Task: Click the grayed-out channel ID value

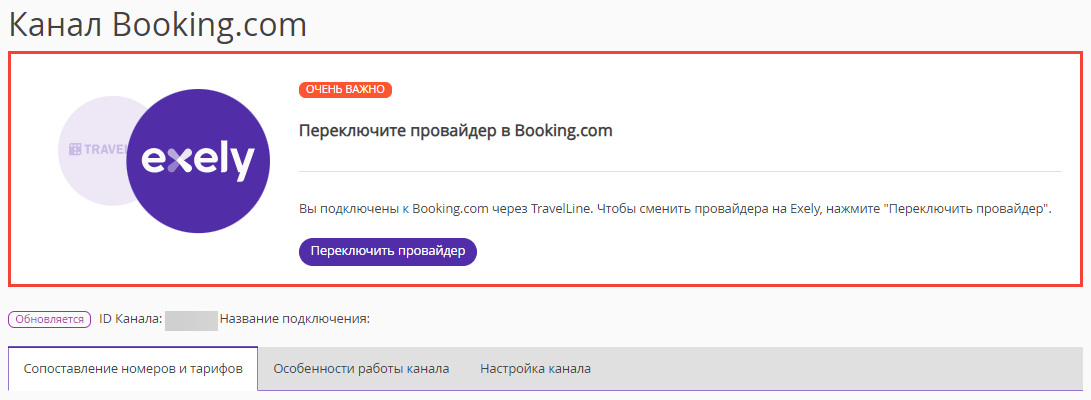Action: pyautogui.click(x=191, y=320)
